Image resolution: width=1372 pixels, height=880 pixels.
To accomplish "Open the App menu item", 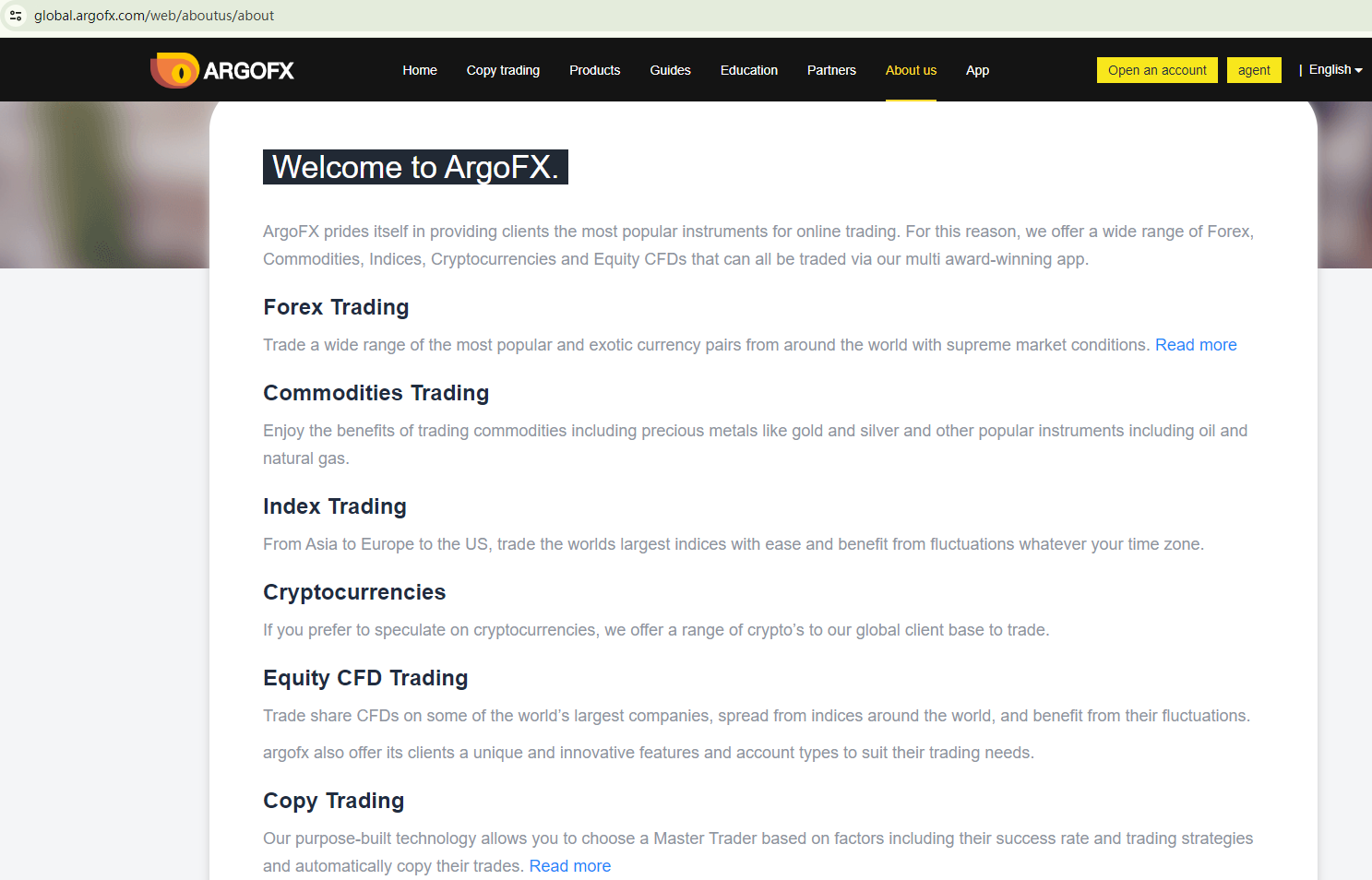I will pyautogui.click(x=977, y=70).
